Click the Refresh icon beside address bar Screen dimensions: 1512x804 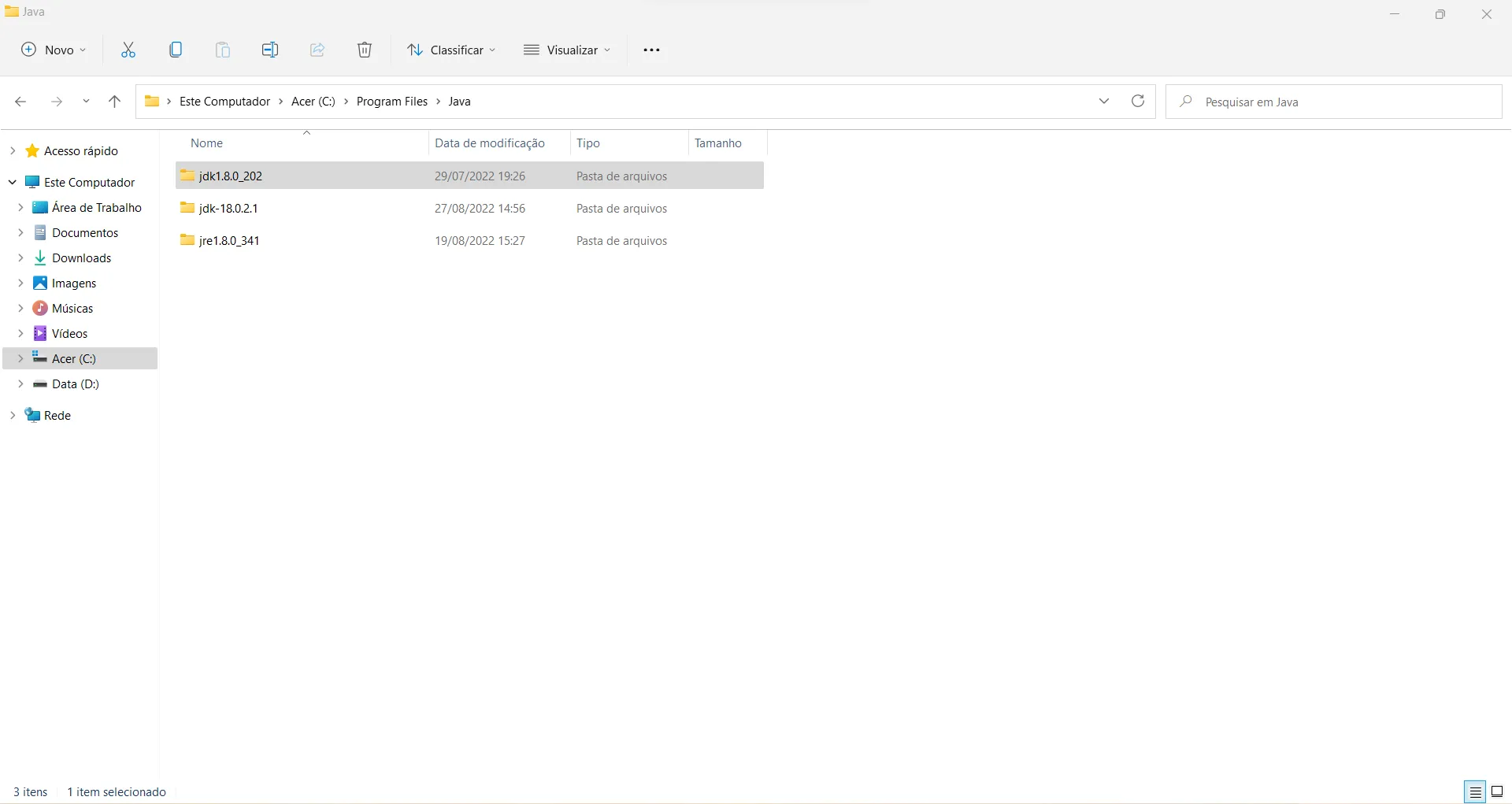pyautogui.click(x=1138, y=102)
